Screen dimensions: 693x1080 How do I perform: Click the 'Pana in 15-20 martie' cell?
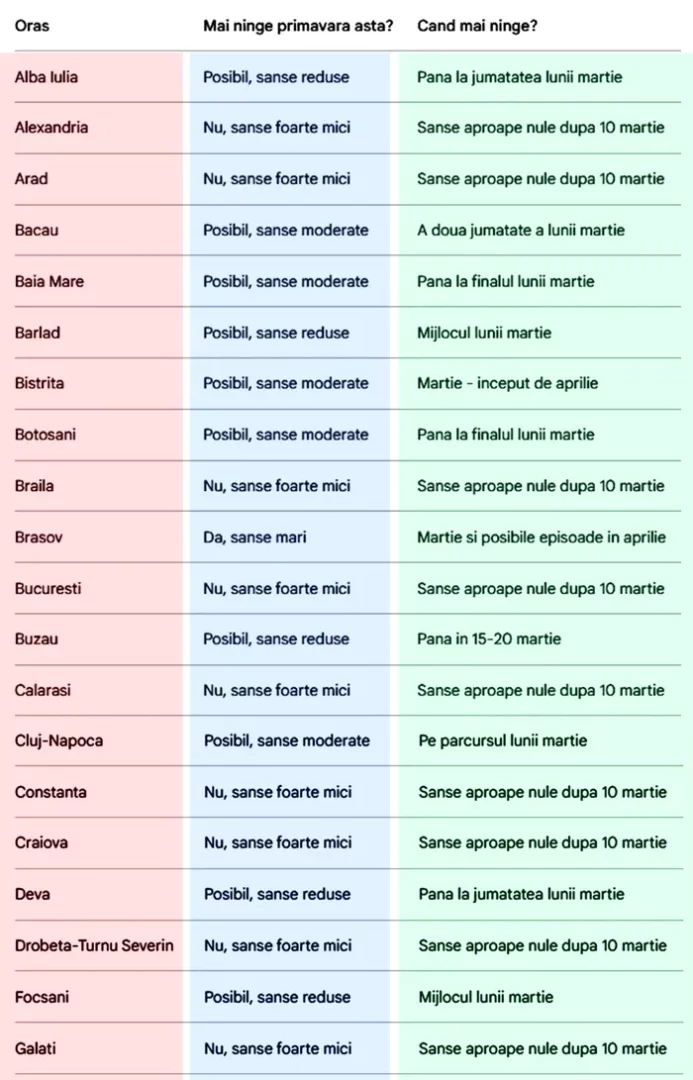489,639
